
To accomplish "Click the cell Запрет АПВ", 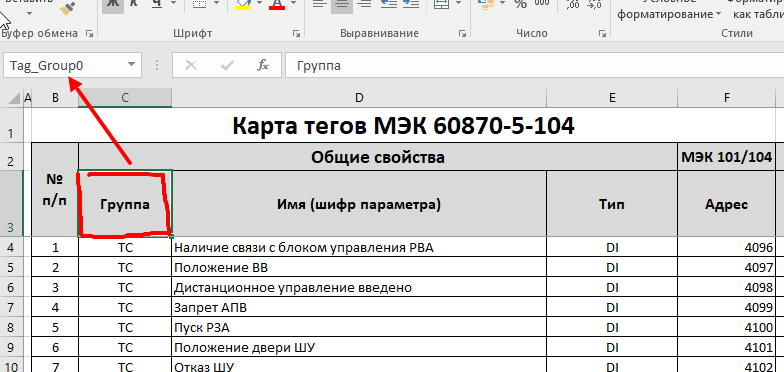I will 359,308.
